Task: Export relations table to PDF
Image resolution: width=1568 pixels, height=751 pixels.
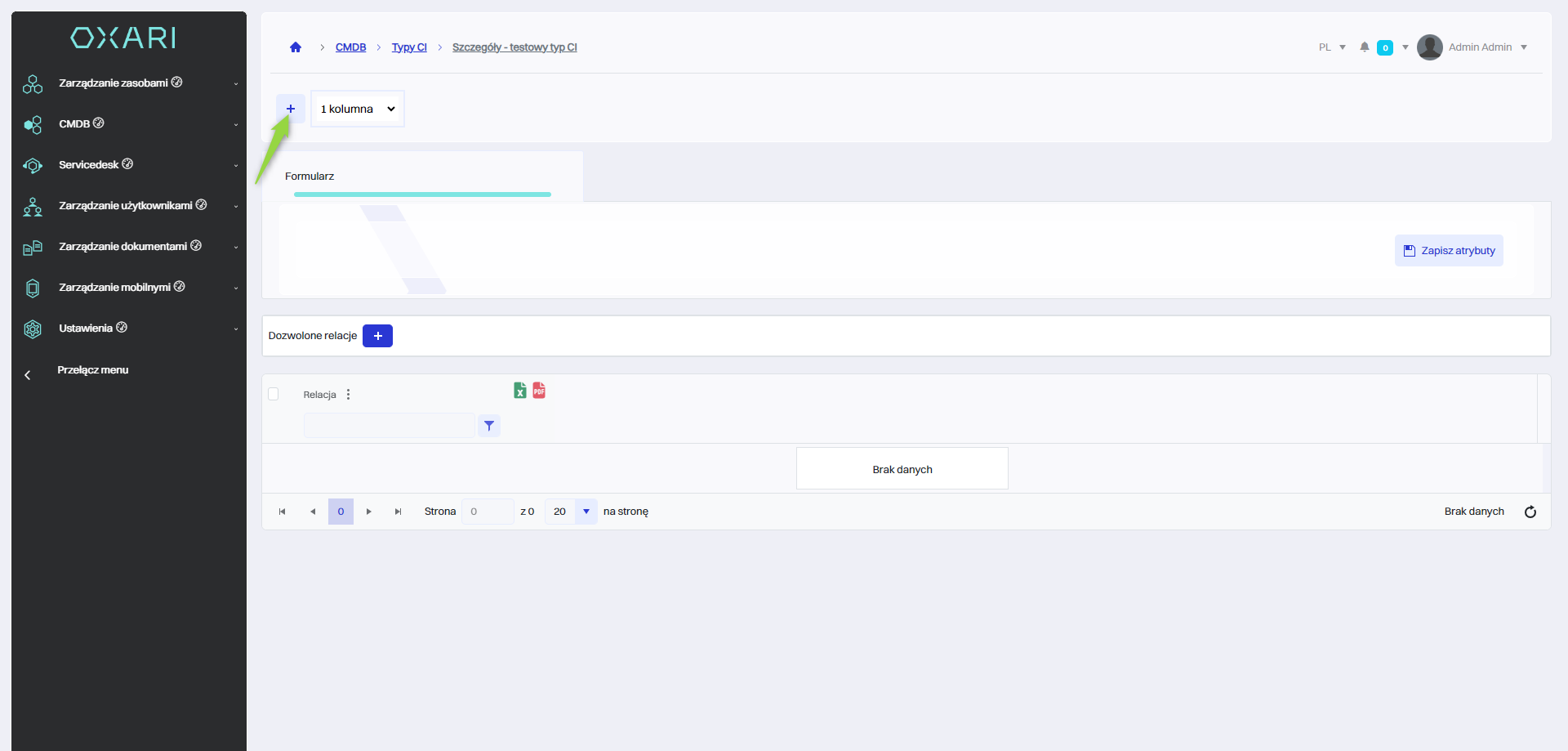Action: point(539,391)
